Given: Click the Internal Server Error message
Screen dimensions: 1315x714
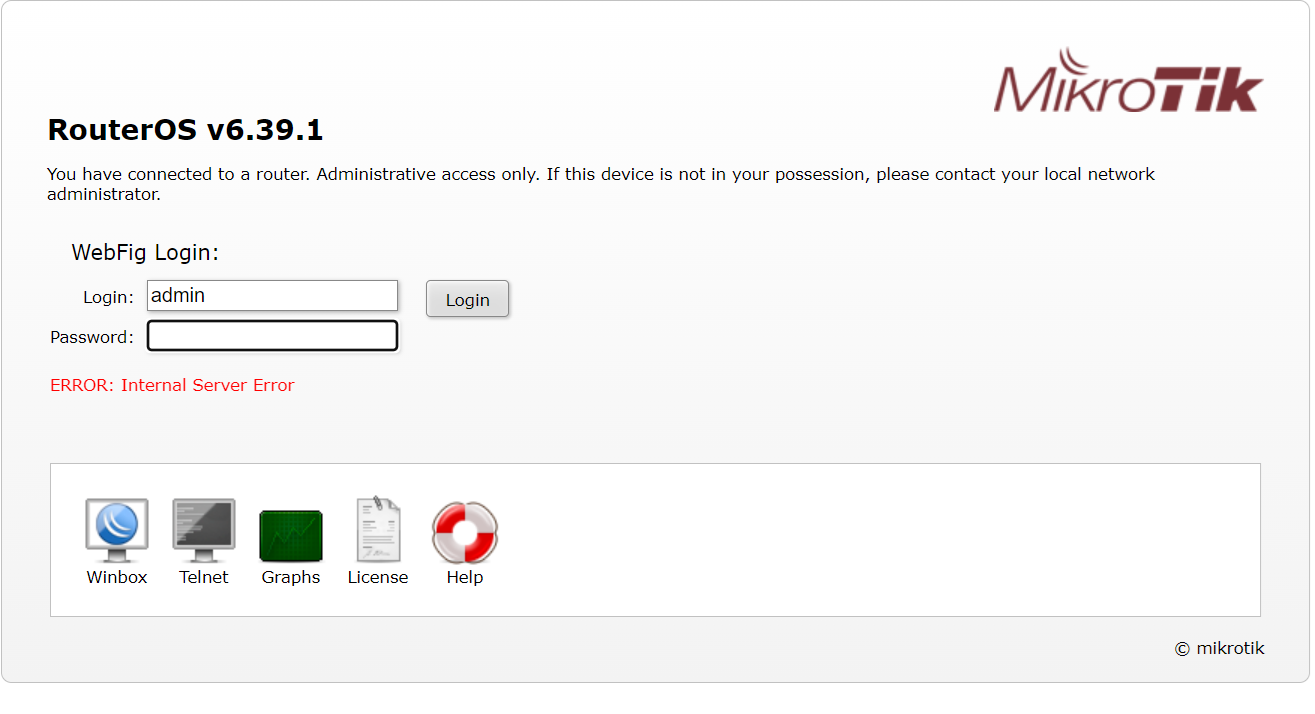Looking at the screenshot, I should coord(172,385).
